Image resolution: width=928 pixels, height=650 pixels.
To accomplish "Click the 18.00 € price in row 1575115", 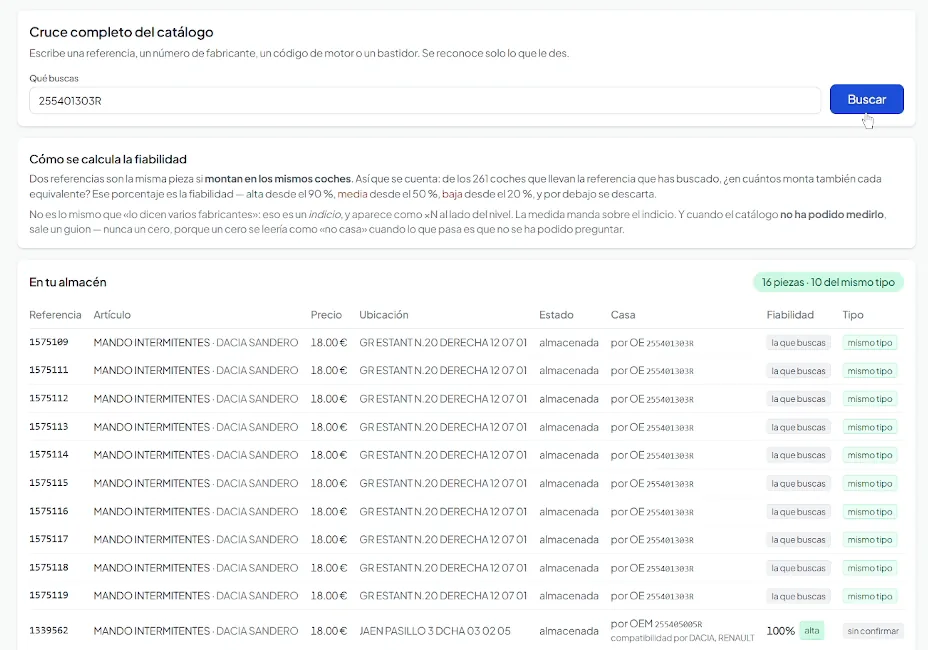I will (x=328, y=483).
